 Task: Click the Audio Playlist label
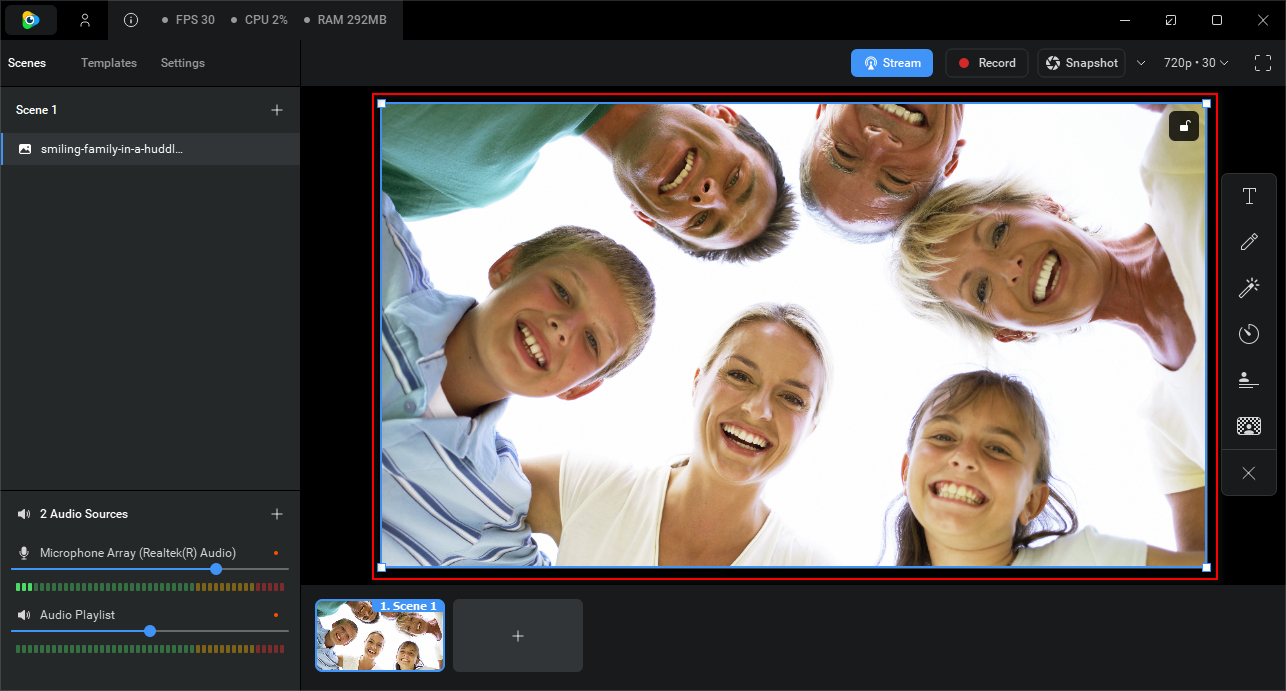(77, 615)
